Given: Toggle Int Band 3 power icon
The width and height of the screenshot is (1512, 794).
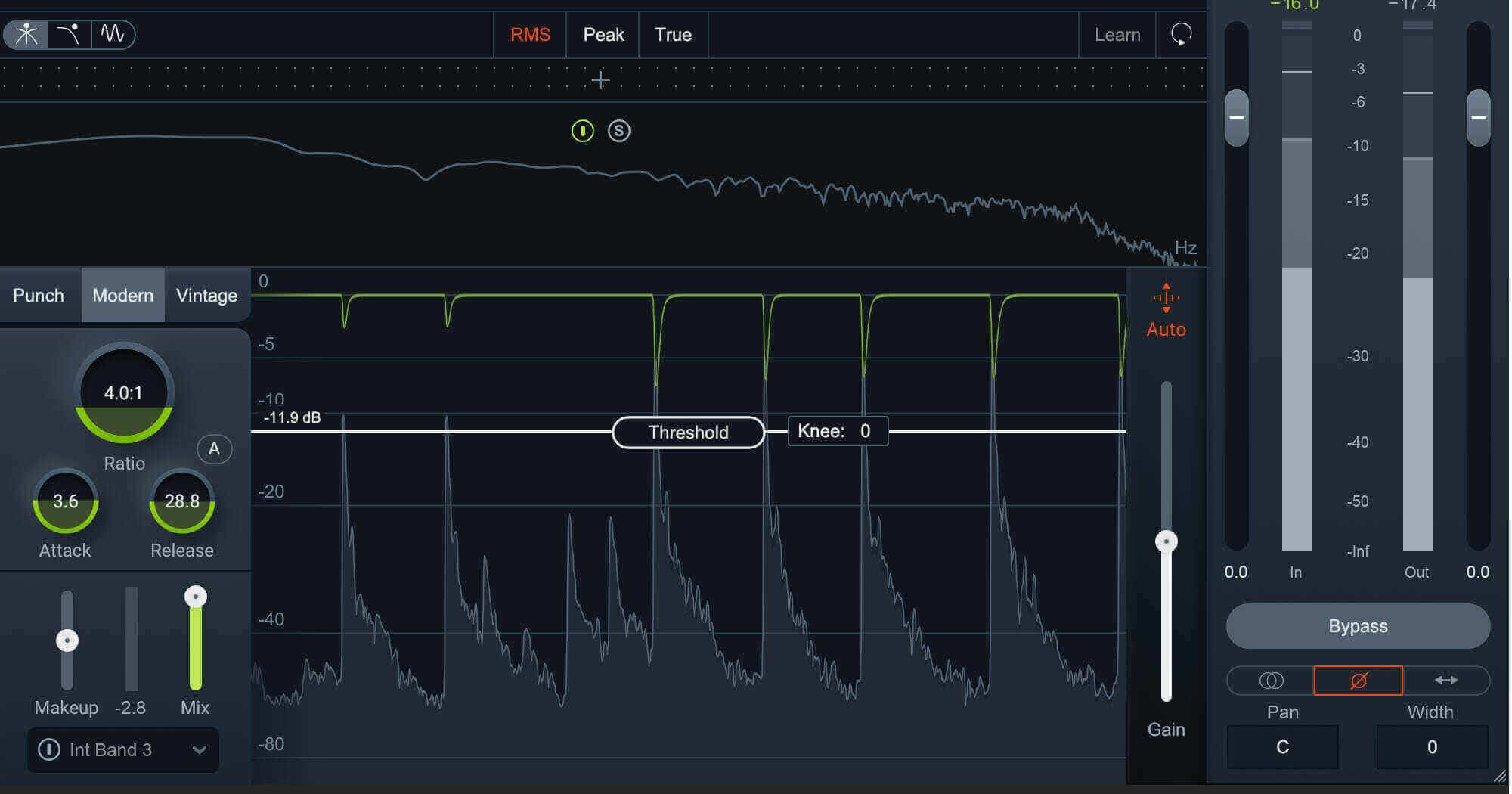Looking at the screenshot, I should click(x=49, y=749).
